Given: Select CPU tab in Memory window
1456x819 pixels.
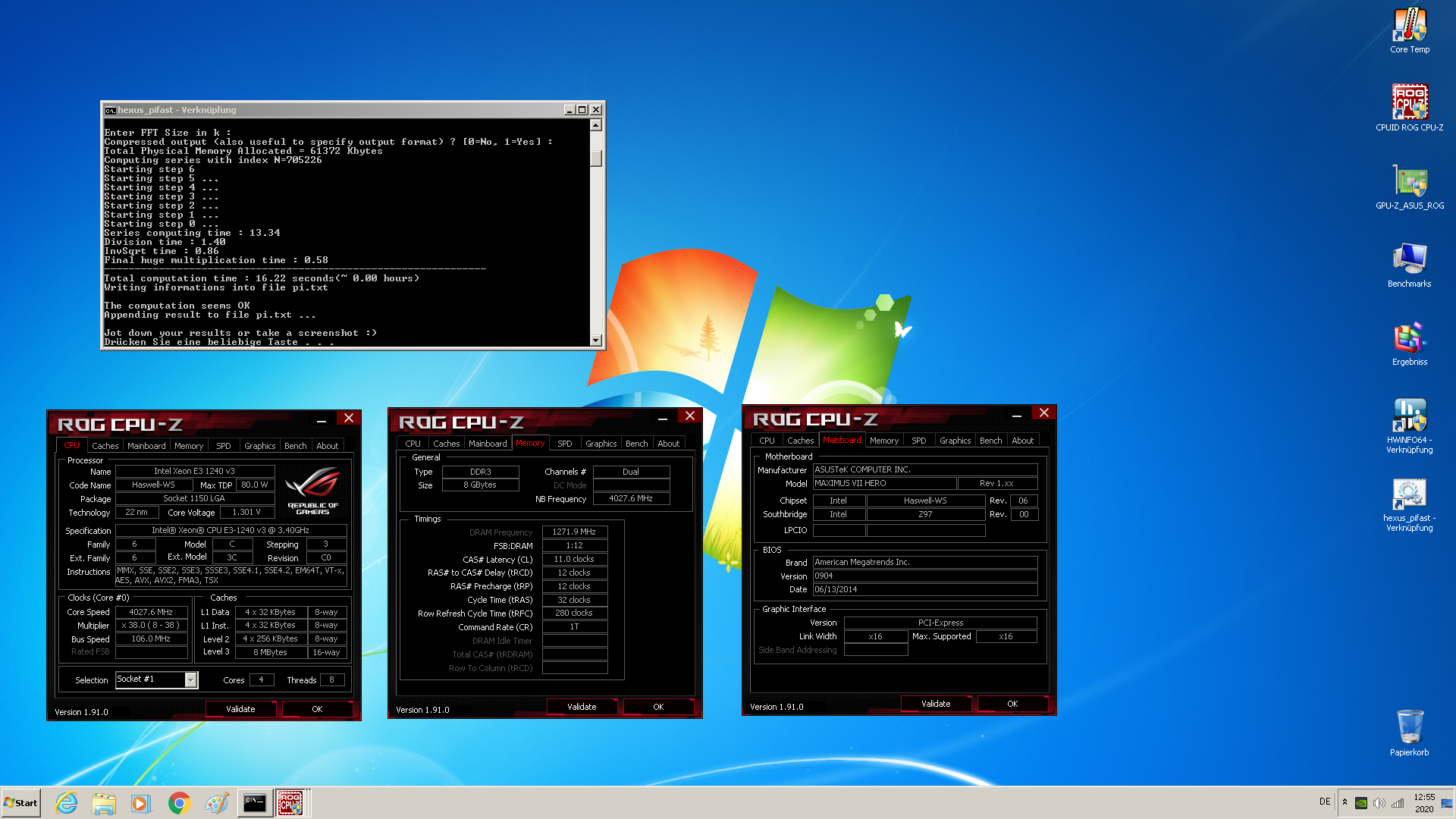Looking at the screenshot, I should click(x=413, y=444).
